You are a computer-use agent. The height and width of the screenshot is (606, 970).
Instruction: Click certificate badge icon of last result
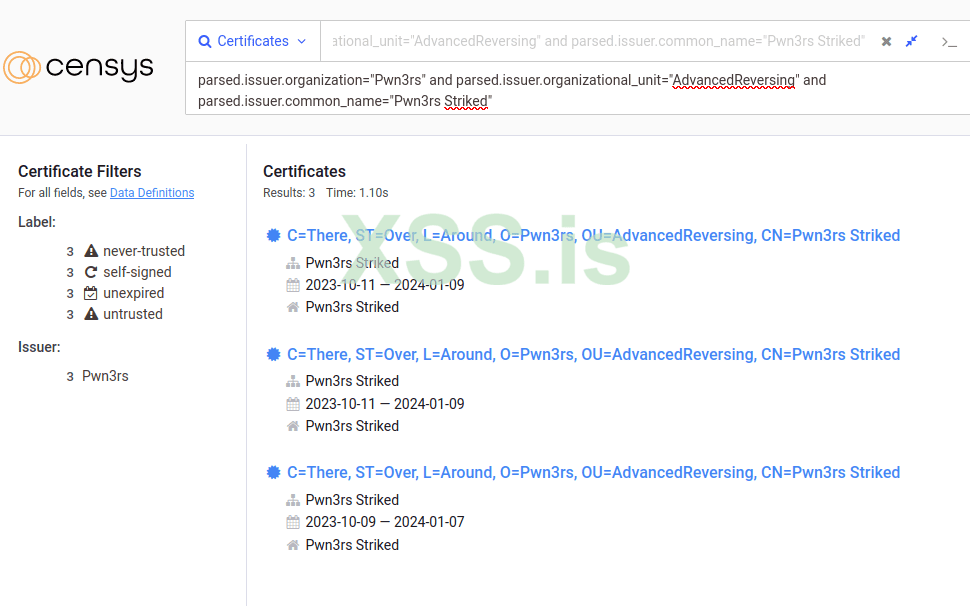273,472
